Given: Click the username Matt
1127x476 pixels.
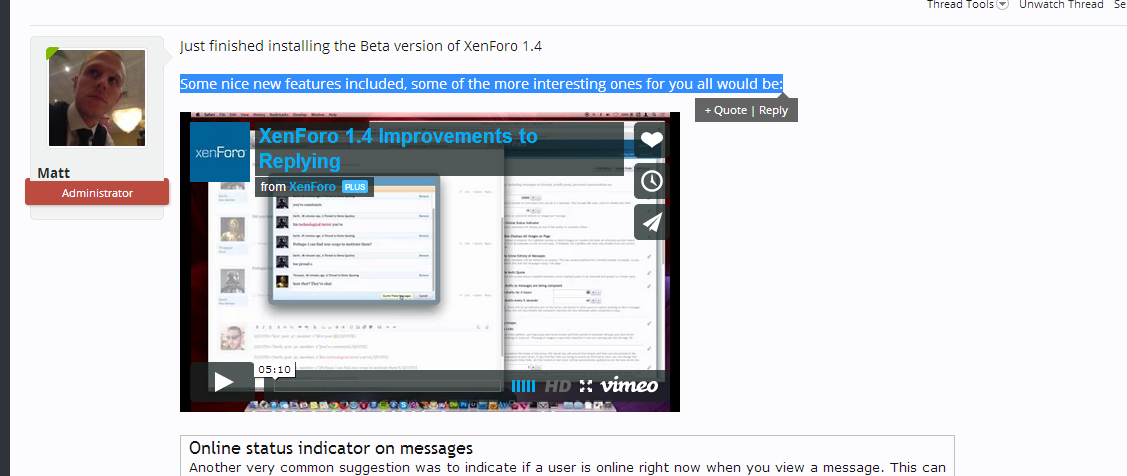Looking at the screenshot, I should (54, 173).
